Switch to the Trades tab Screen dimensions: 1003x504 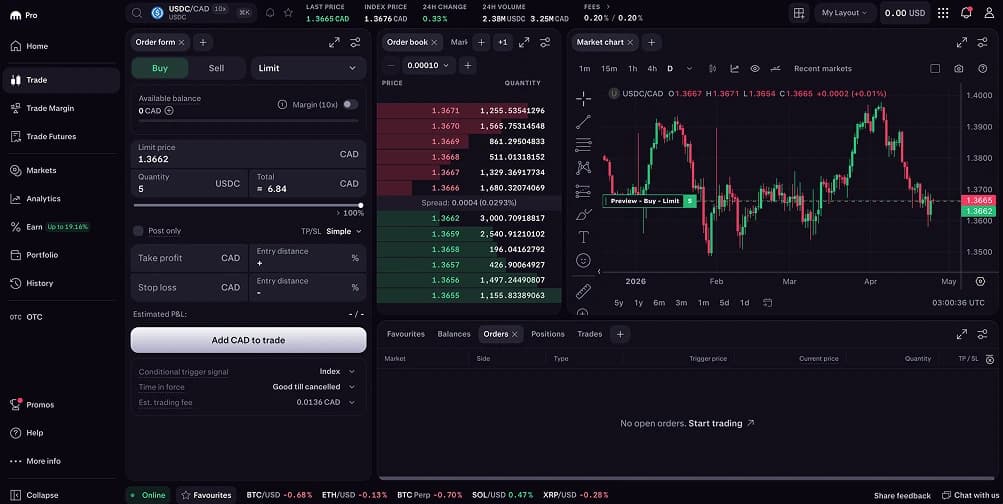589,334
